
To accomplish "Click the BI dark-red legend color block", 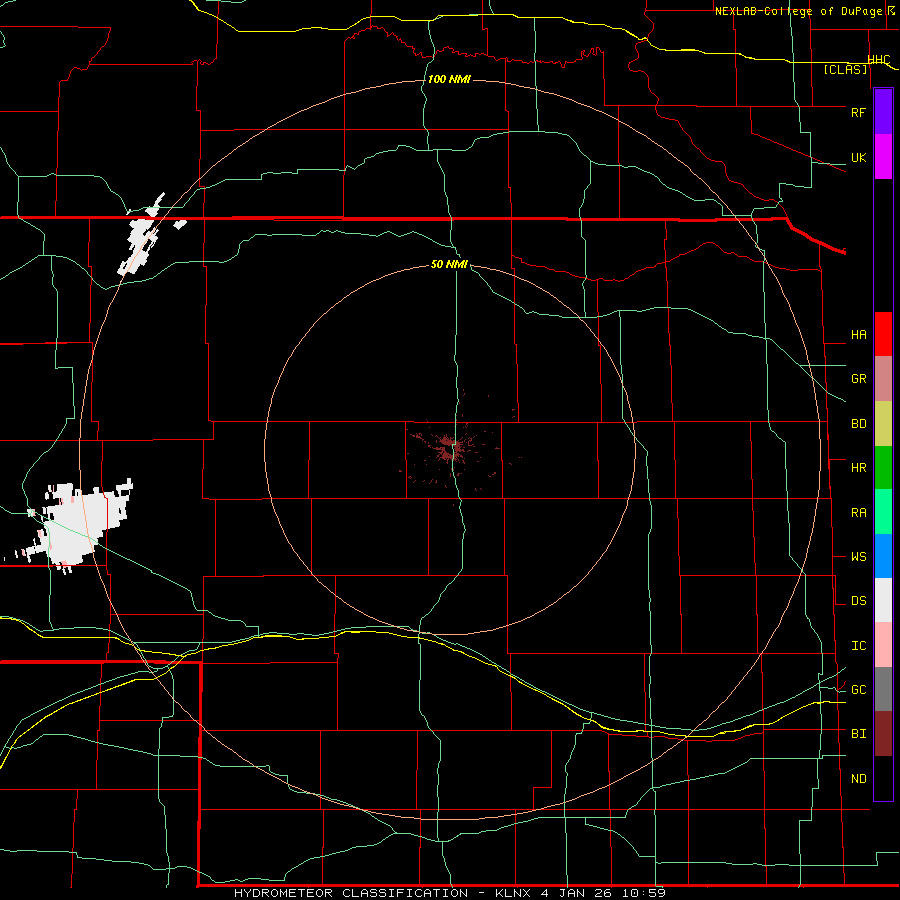I will pos(883,734).
